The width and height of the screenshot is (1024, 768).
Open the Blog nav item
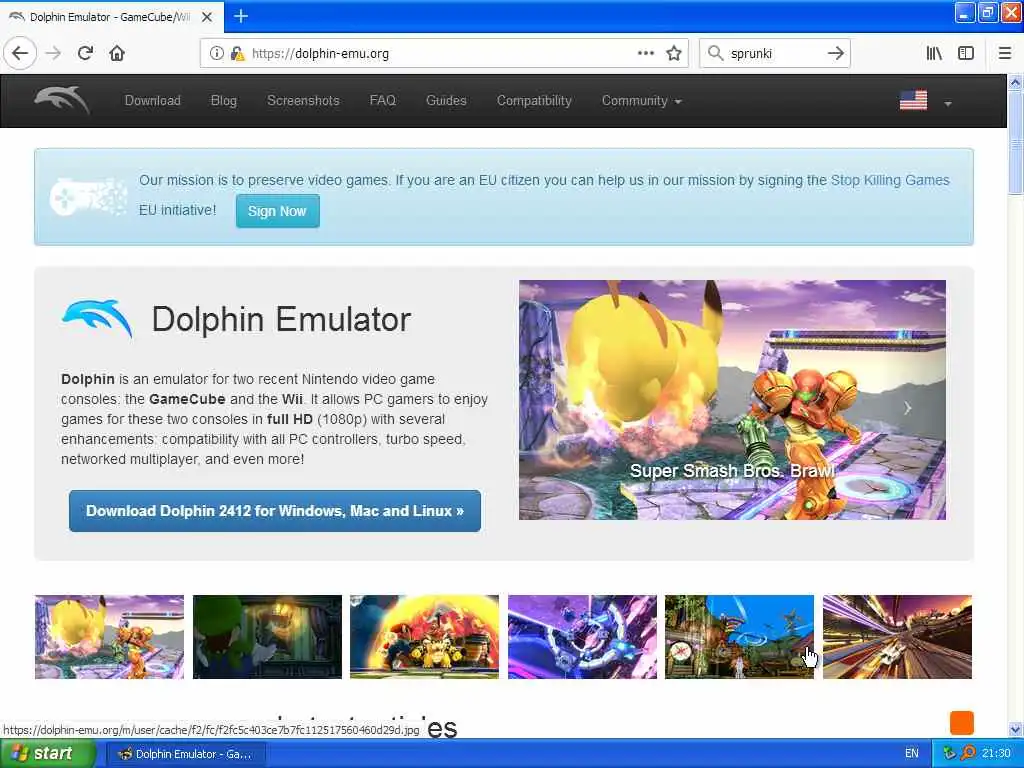click(223, 101)
